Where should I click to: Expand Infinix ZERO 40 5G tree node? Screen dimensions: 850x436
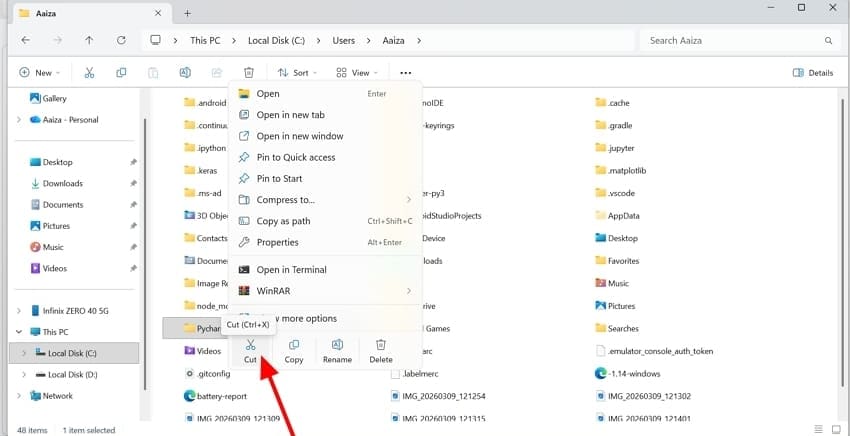tap(19, 311)
